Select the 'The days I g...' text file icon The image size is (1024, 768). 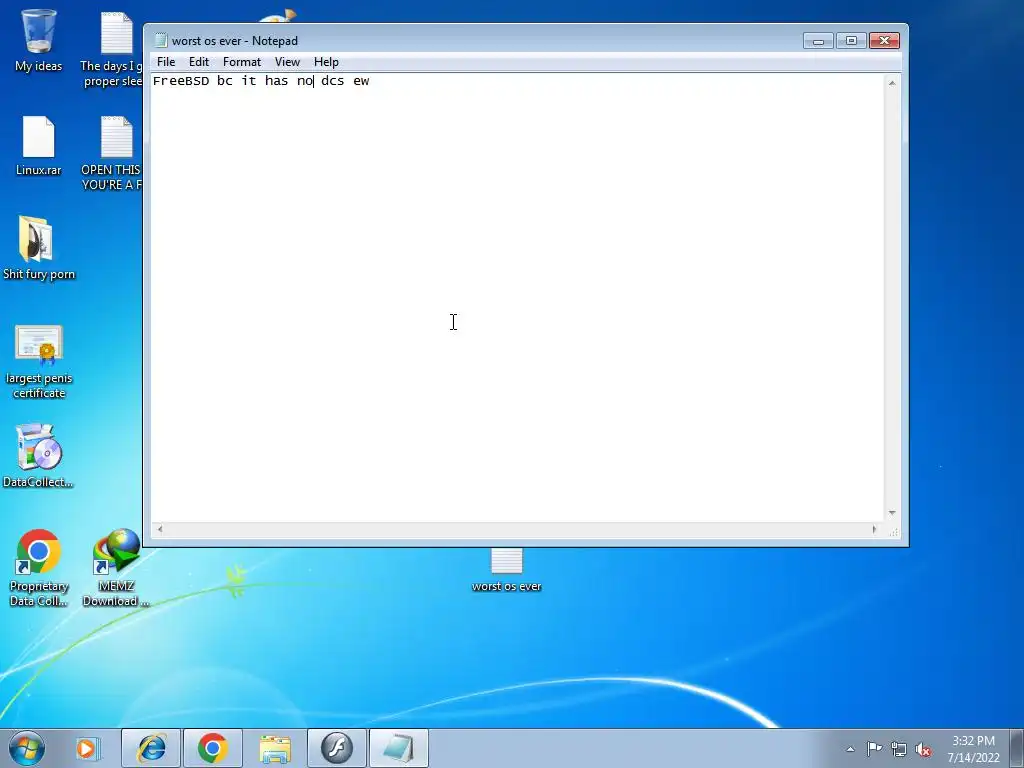[x=112, y=49]
